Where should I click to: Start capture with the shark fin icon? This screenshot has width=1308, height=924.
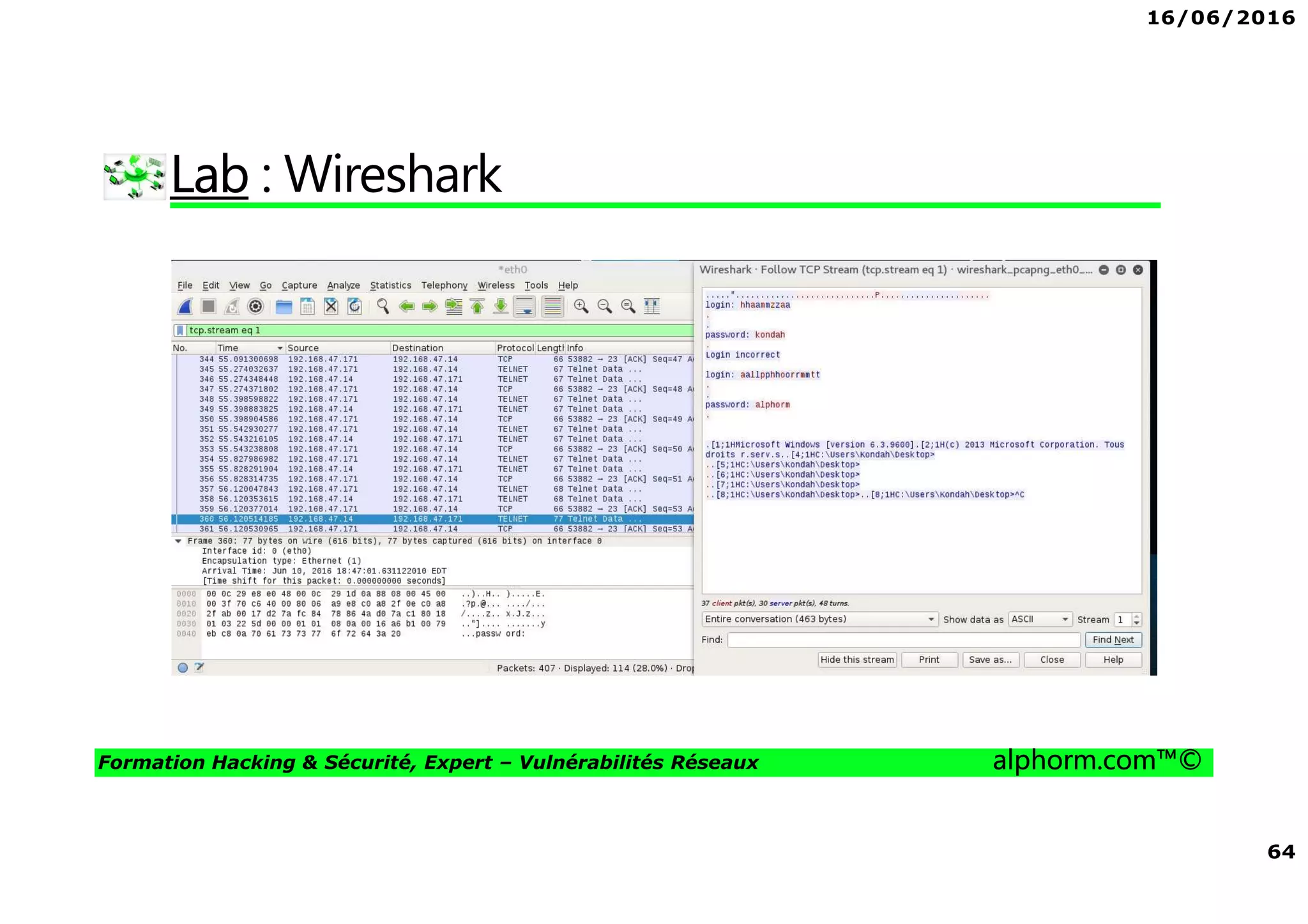pyautogui.click(x=185, y=307)
